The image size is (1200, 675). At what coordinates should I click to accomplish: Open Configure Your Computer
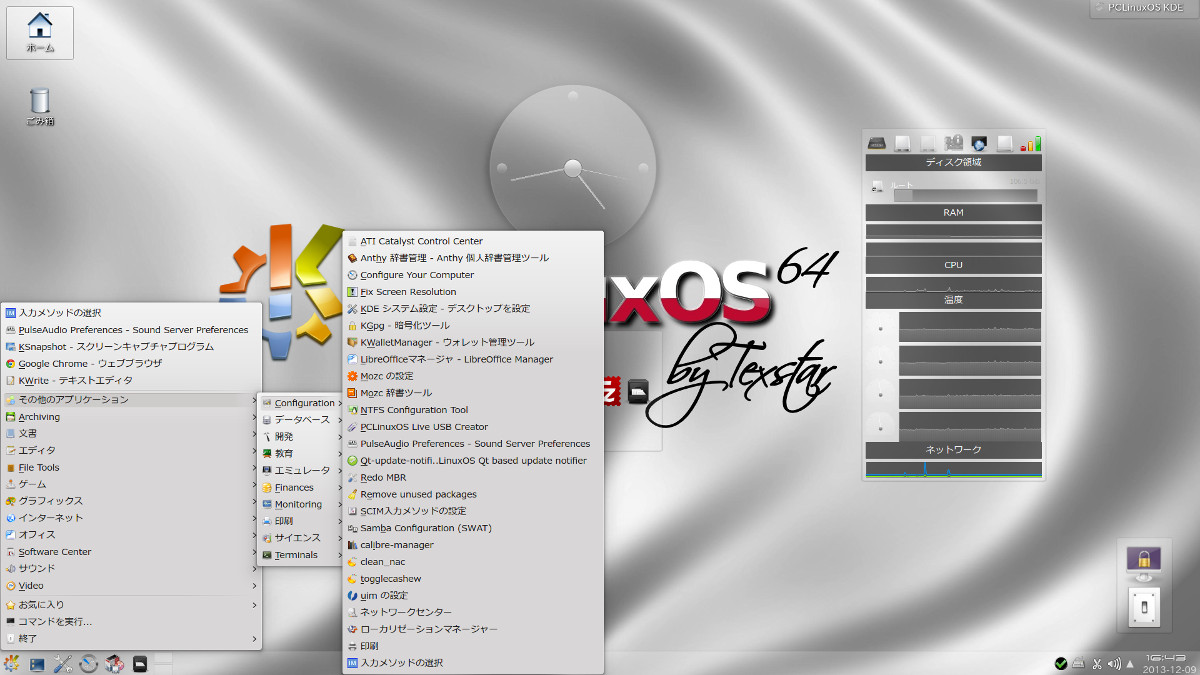click(473, 275)
